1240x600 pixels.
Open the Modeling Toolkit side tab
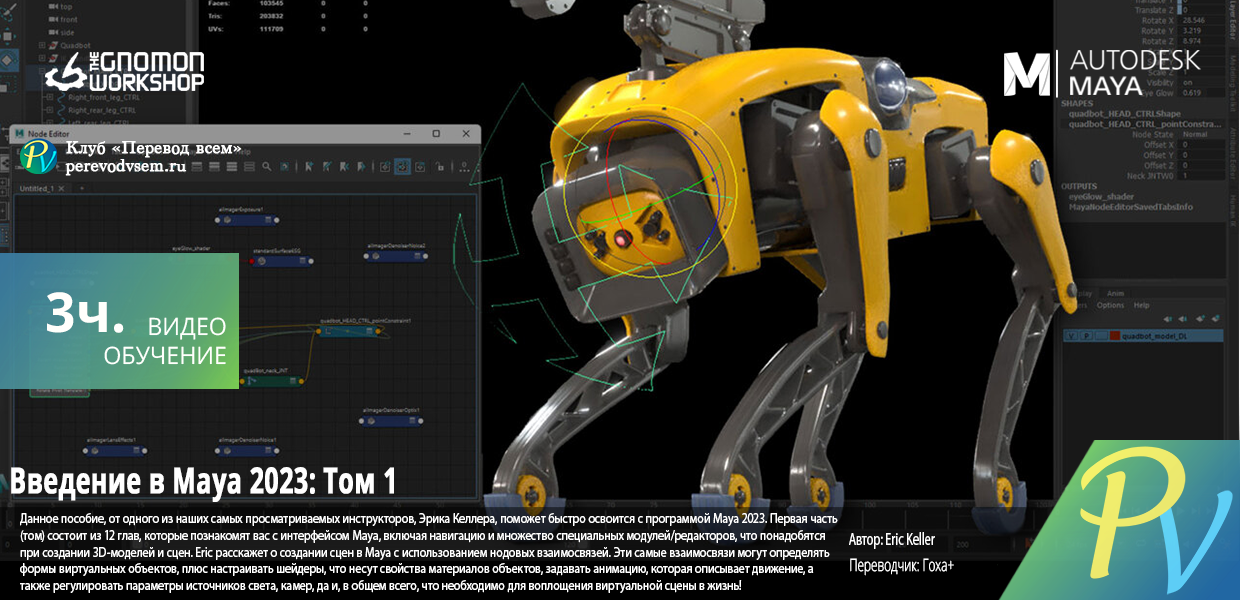[1232, 83]
